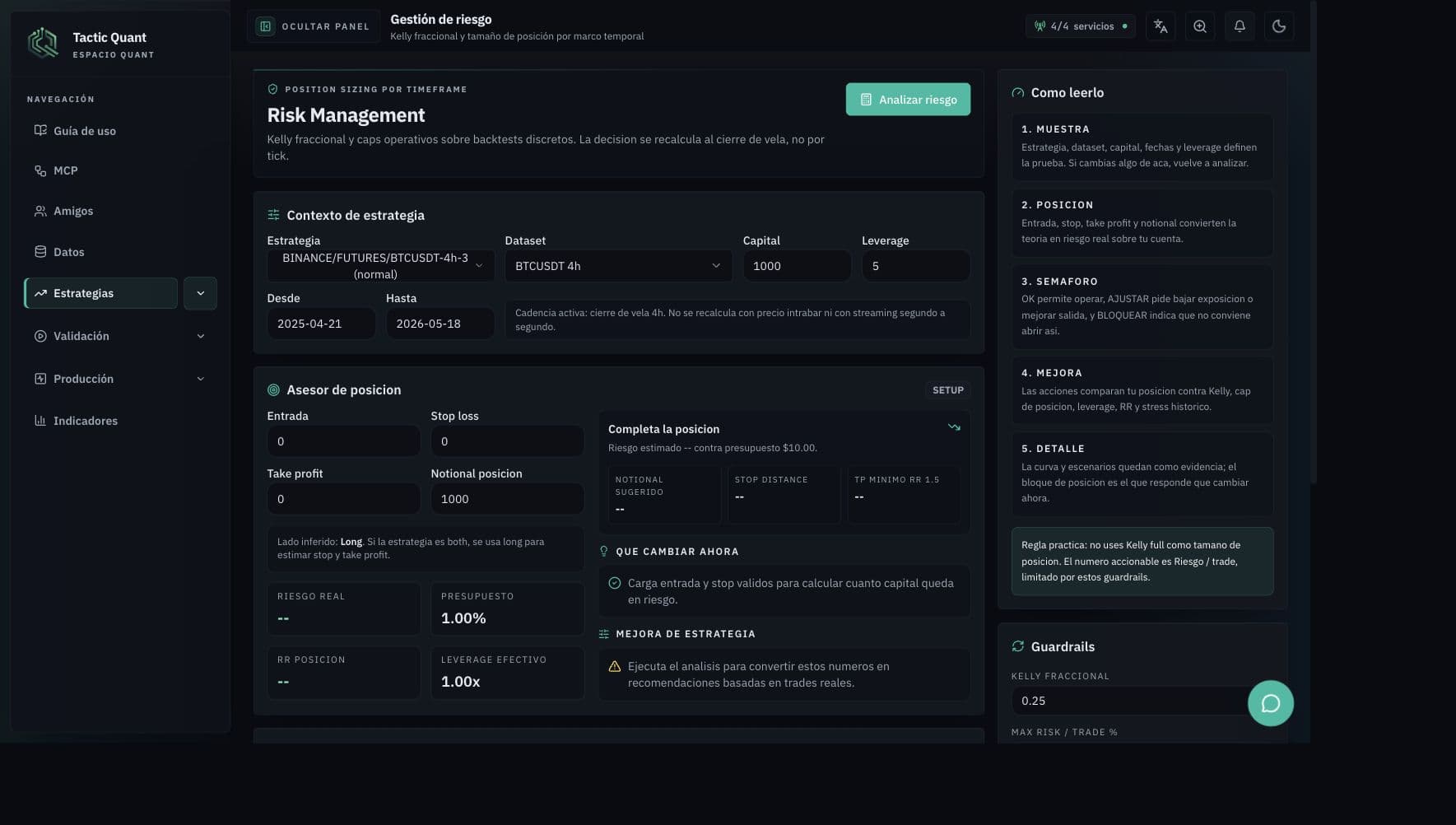Click the play-circle icon next to Validación
The height and width of the screenshot is (825, 1456).
pyautogui.click(x=40, y=336)
